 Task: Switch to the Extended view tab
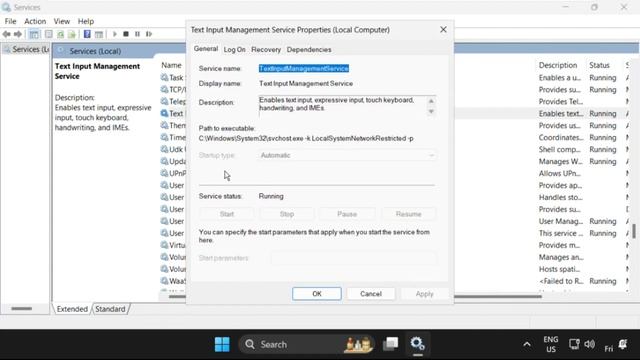[x=72, y=309]
